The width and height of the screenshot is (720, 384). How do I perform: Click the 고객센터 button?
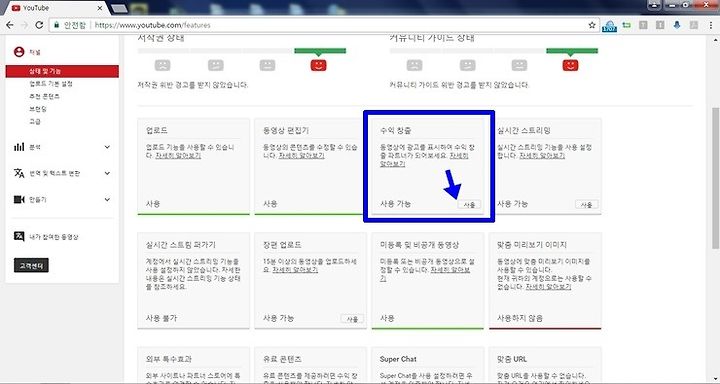[31, 265]
